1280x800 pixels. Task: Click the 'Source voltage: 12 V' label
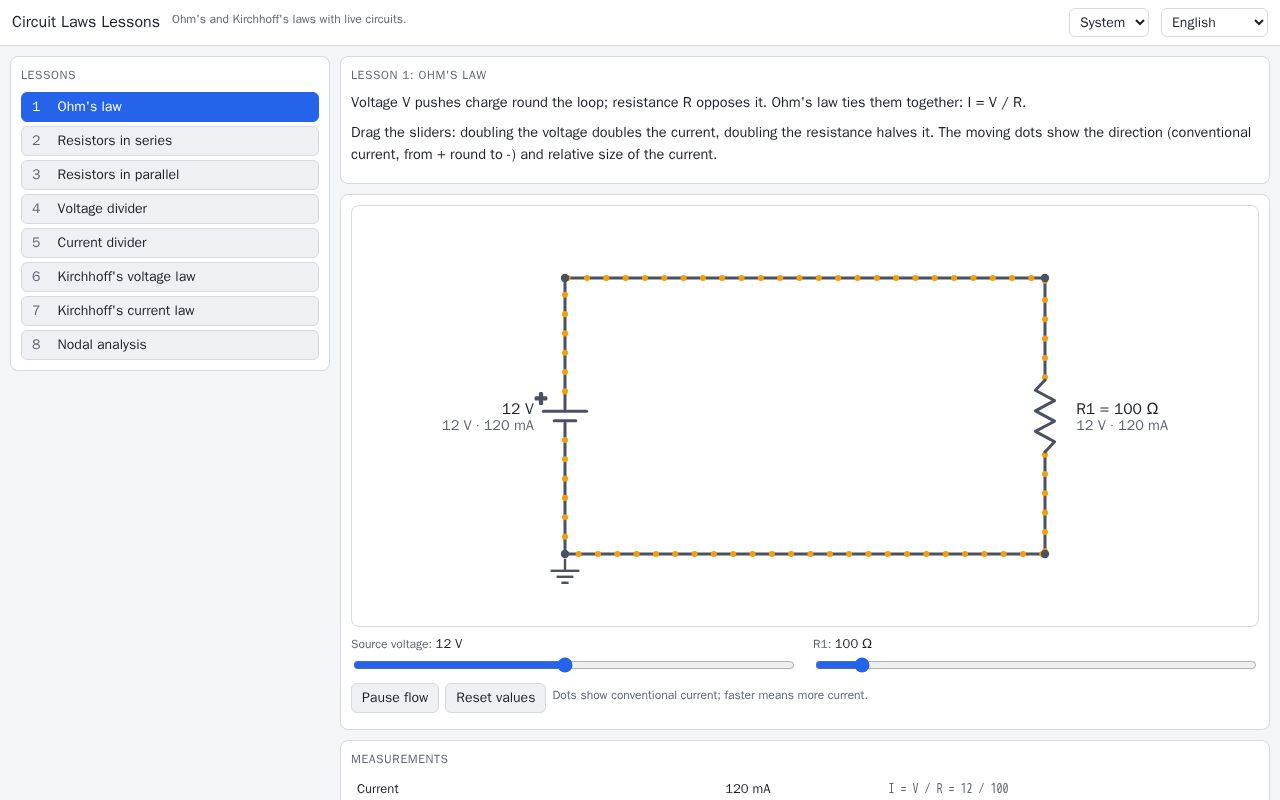(407, 644)
